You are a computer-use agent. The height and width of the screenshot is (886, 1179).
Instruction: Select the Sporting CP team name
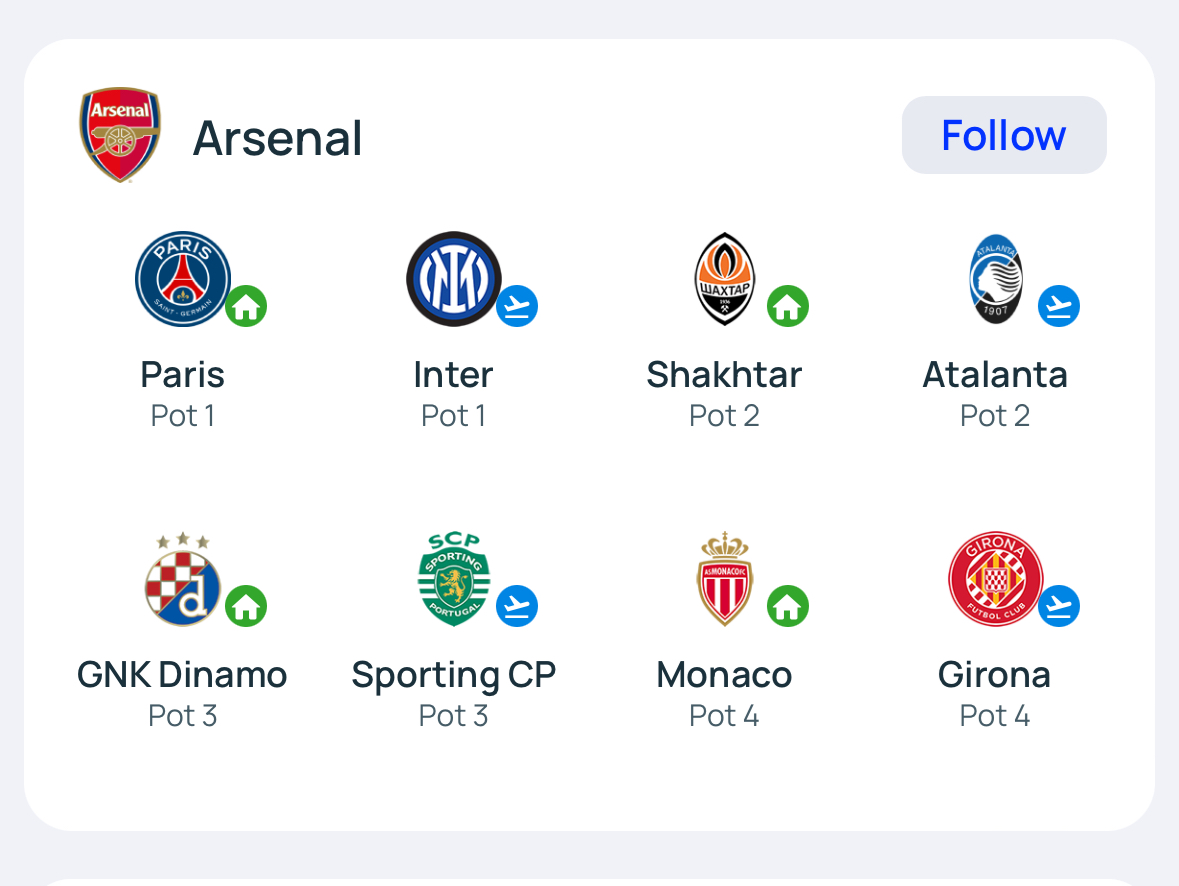[x=453, y=675]
